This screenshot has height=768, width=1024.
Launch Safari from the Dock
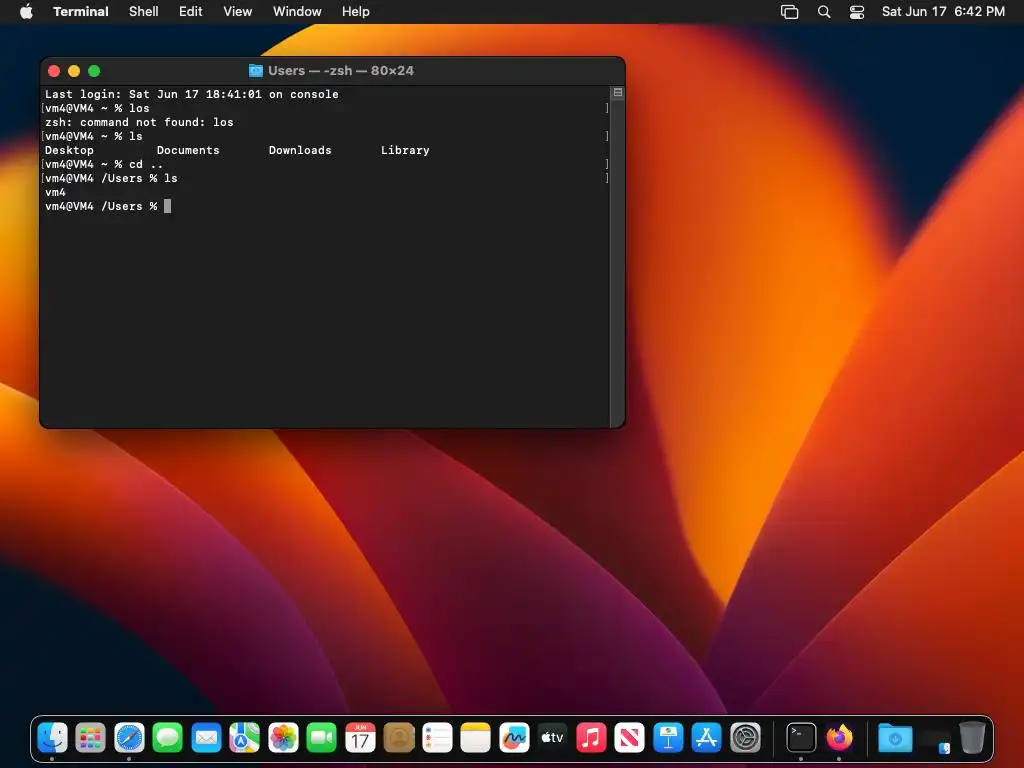pyautogui.click(x=129, y=738)
